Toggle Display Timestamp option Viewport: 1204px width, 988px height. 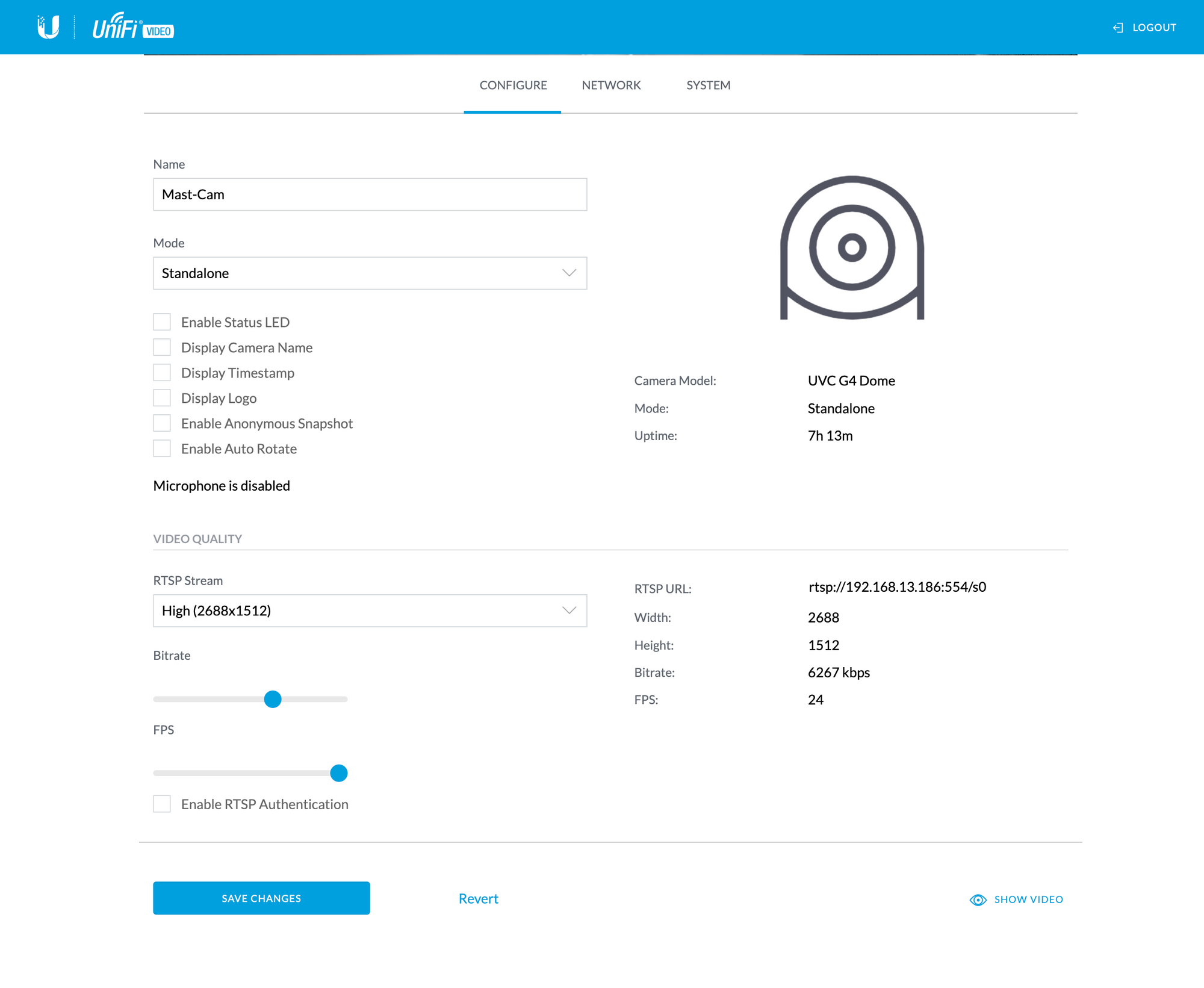(162, 372)
